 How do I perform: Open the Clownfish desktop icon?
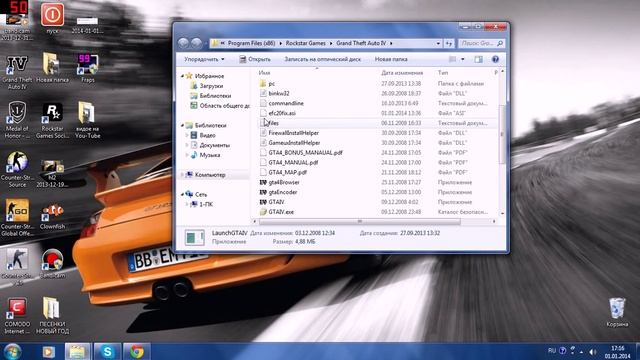point(53,217)
